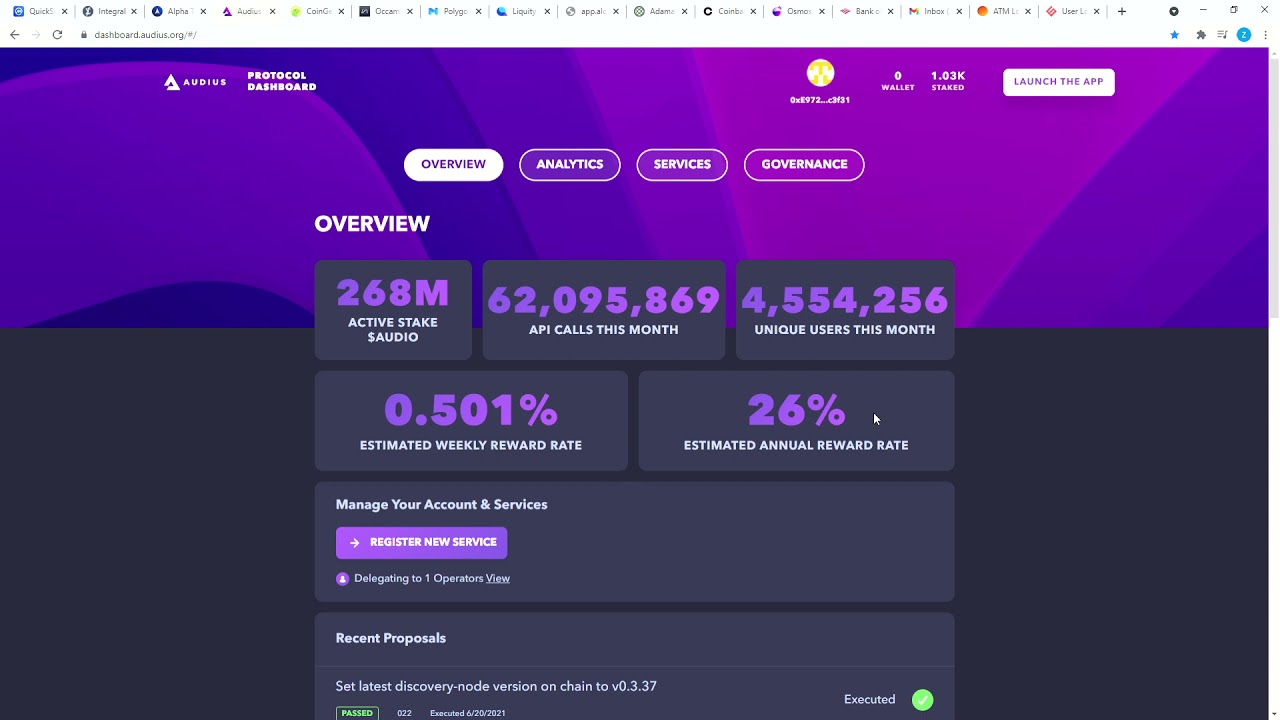Click the 1.03K Staked value

click(x=948, y=81)
